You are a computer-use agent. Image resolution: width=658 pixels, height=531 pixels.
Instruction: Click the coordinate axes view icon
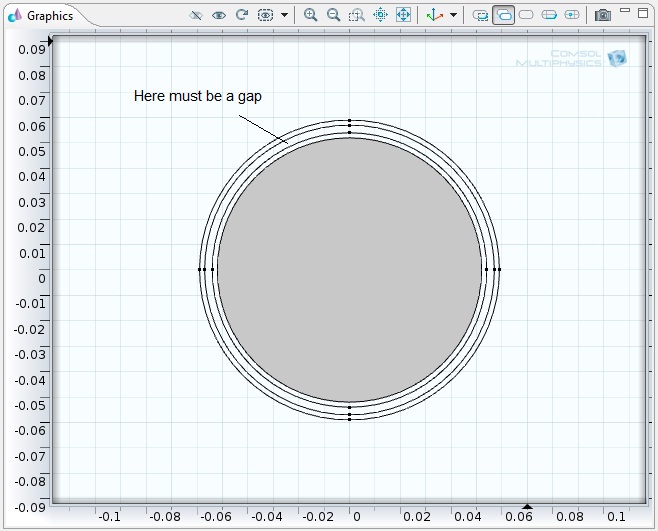[433, 15]
